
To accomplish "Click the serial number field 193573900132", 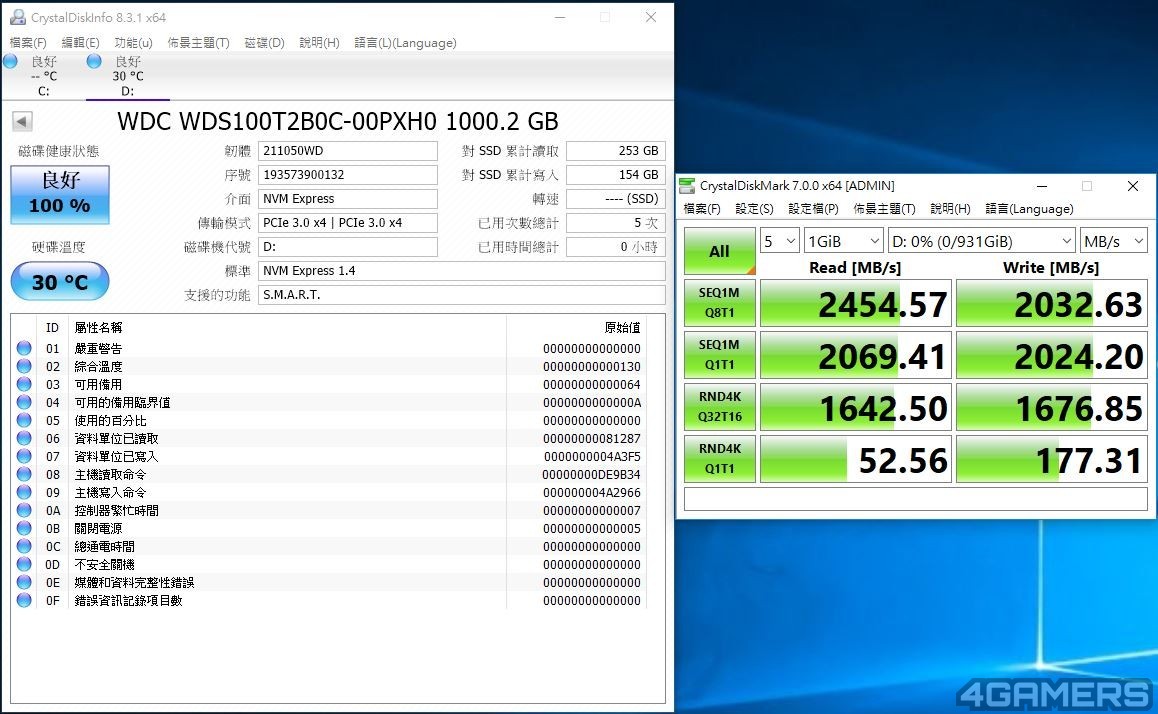I will tap(347, 174).
